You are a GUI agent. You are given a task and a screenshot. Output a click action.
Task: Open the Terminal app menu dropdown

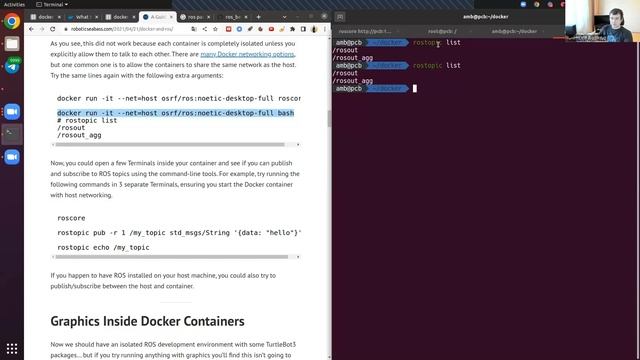[x=52, y=4]
